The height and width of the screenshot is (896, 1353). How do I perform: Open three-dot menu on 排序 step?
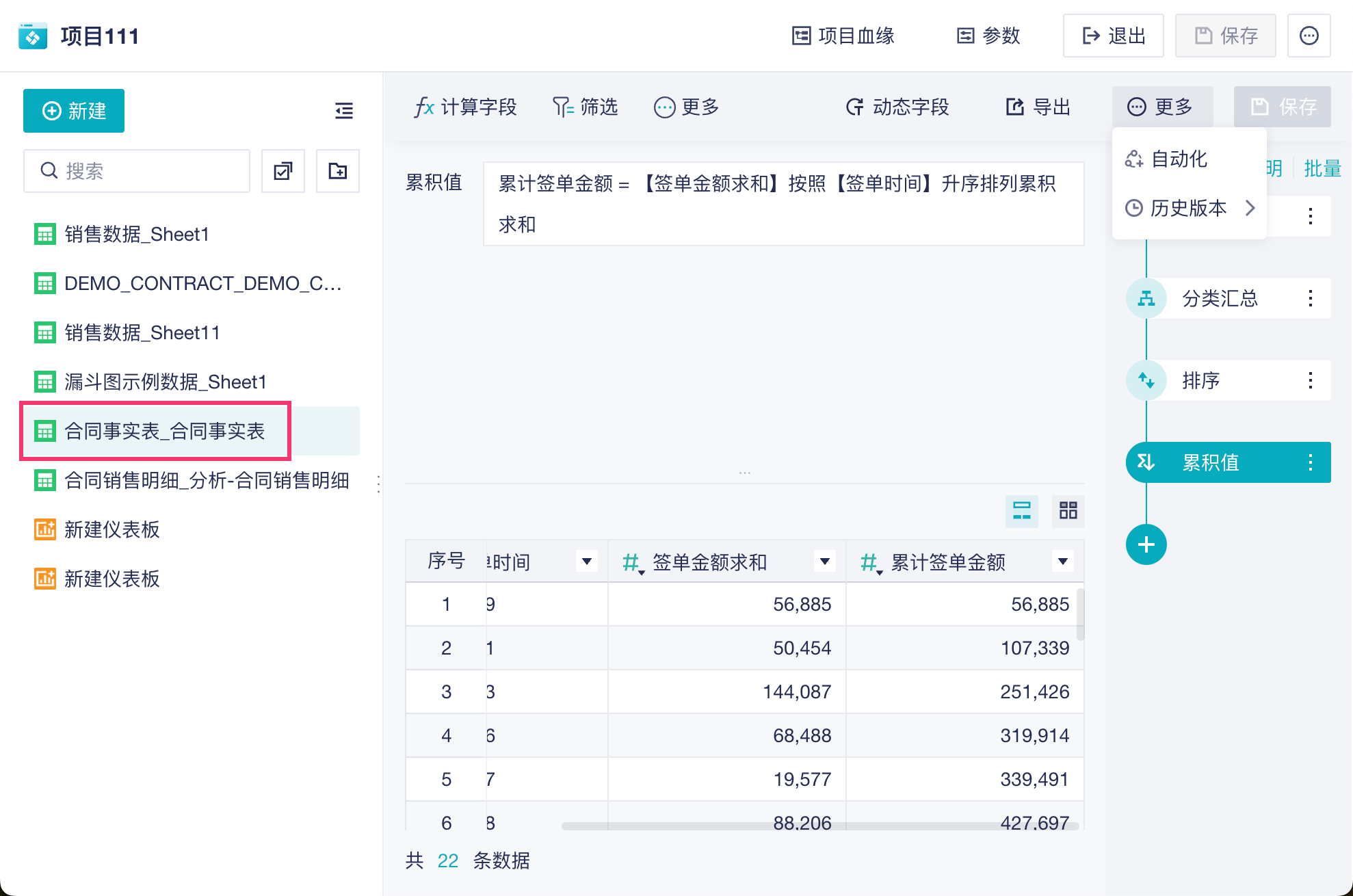point(1310,380)
